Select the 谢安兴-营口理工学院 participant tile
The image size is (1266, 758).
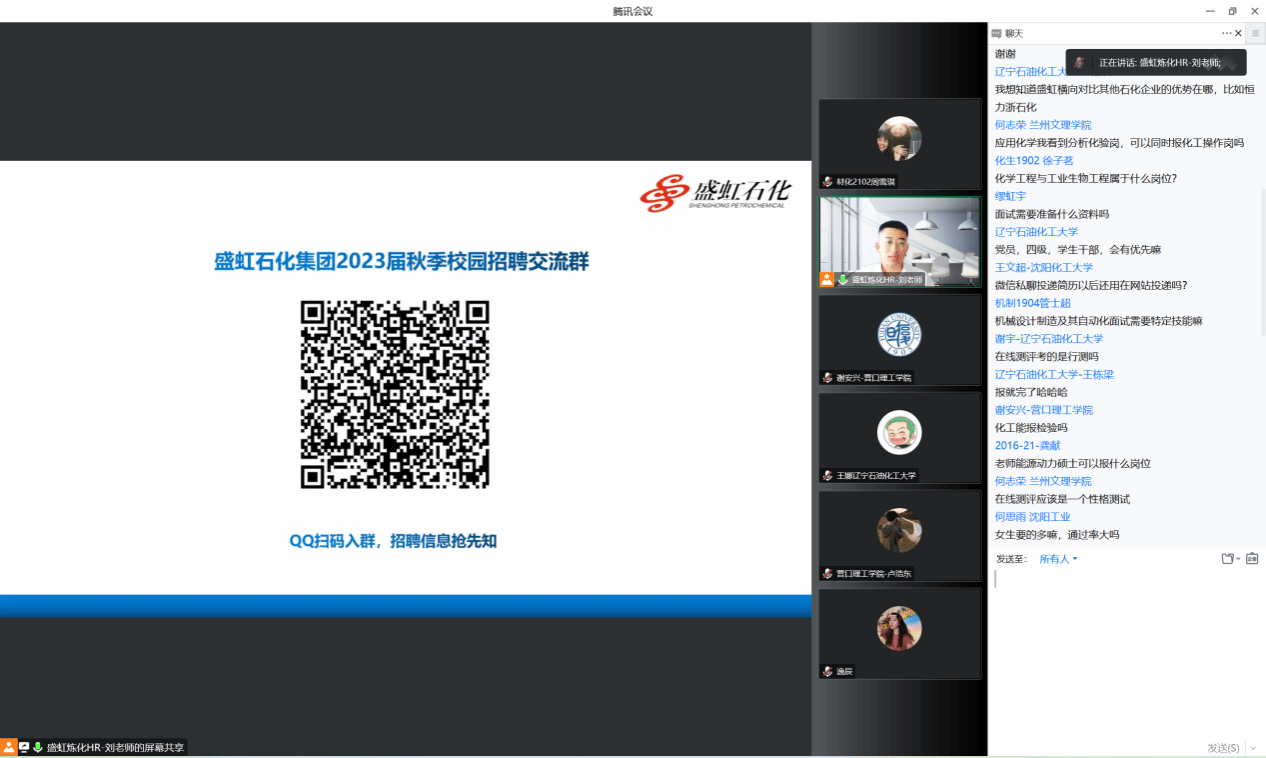pos(900,340)
